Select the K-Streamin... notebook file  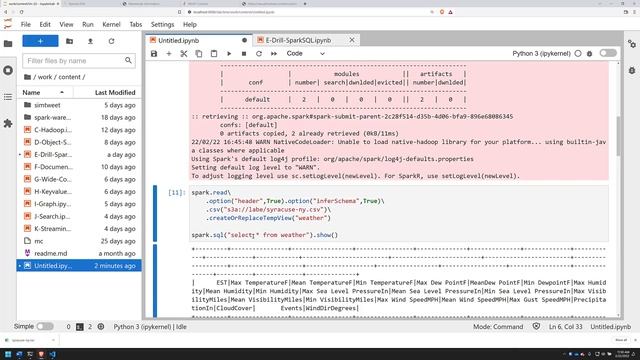click(79, 229)
